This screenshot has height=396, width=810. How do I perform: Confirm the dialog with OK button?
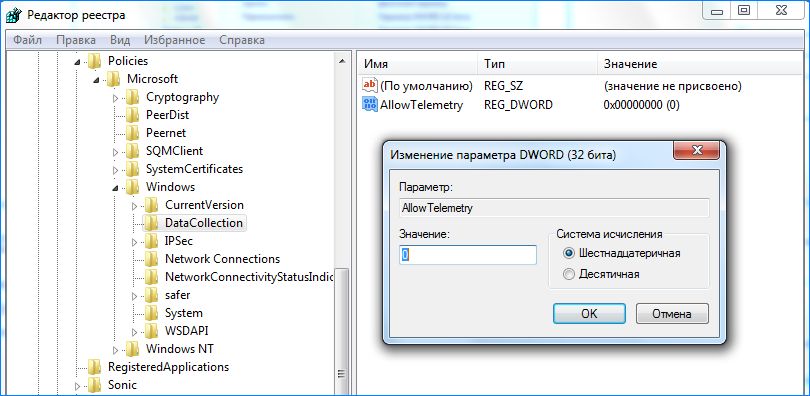(x=589, y=313)
